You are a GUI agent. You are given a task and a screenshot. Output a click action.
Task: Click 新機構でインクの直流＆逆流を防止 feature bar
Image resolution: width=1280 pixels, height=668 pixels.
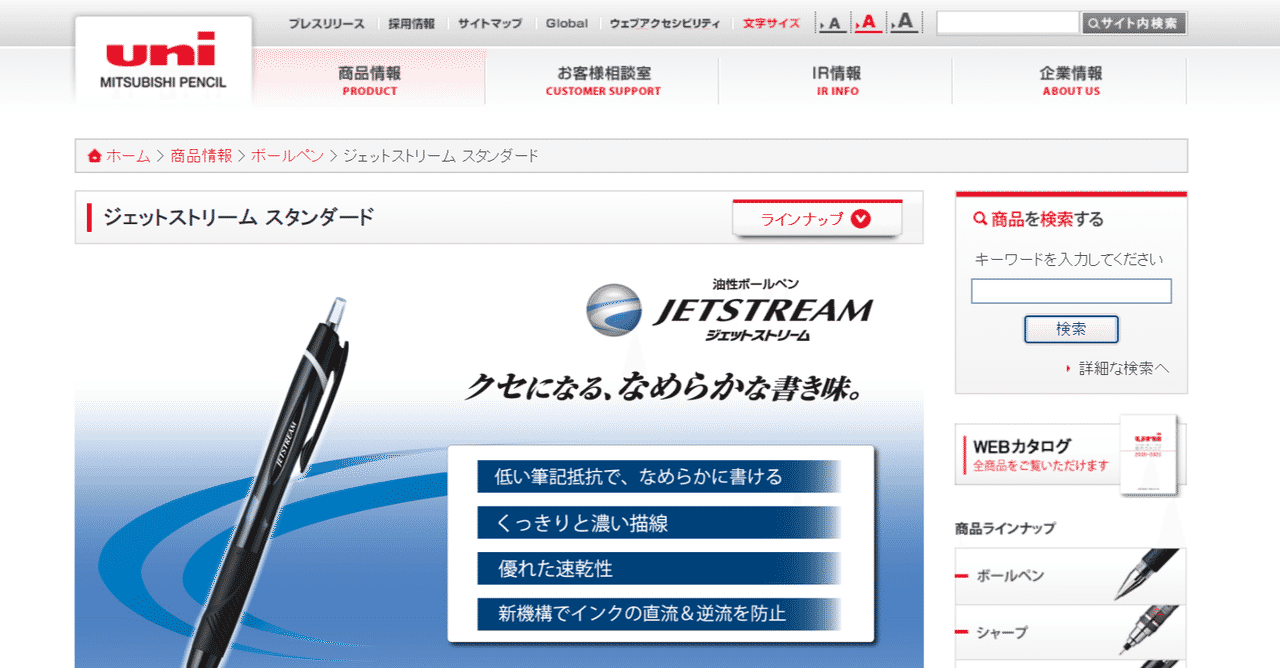[659, 614]
